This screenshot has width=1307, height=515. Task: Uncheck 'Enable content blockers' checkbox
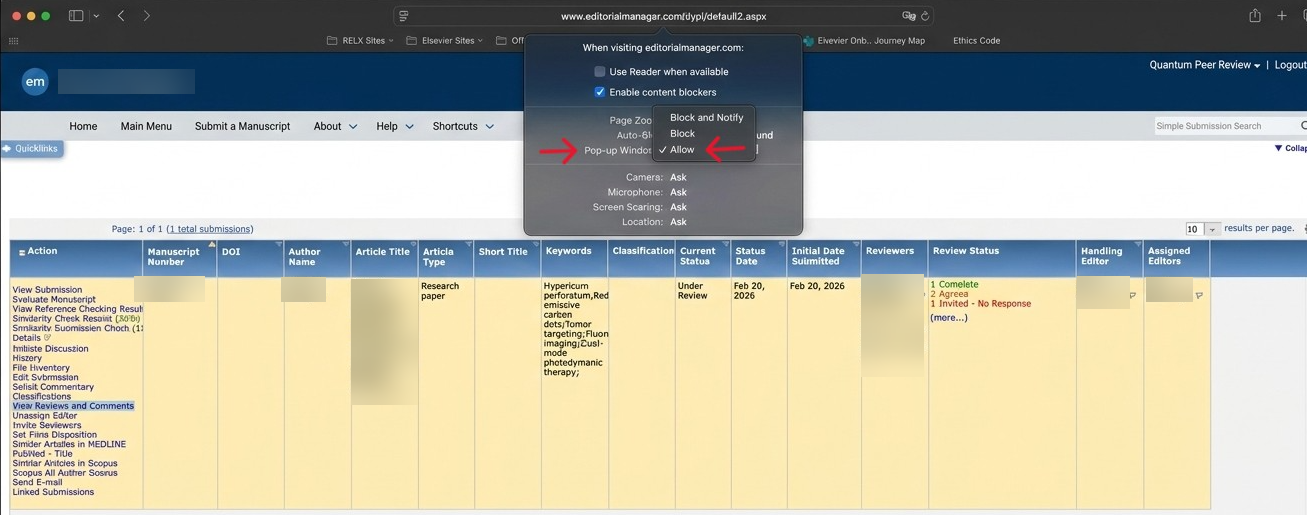tap(600, 92)
